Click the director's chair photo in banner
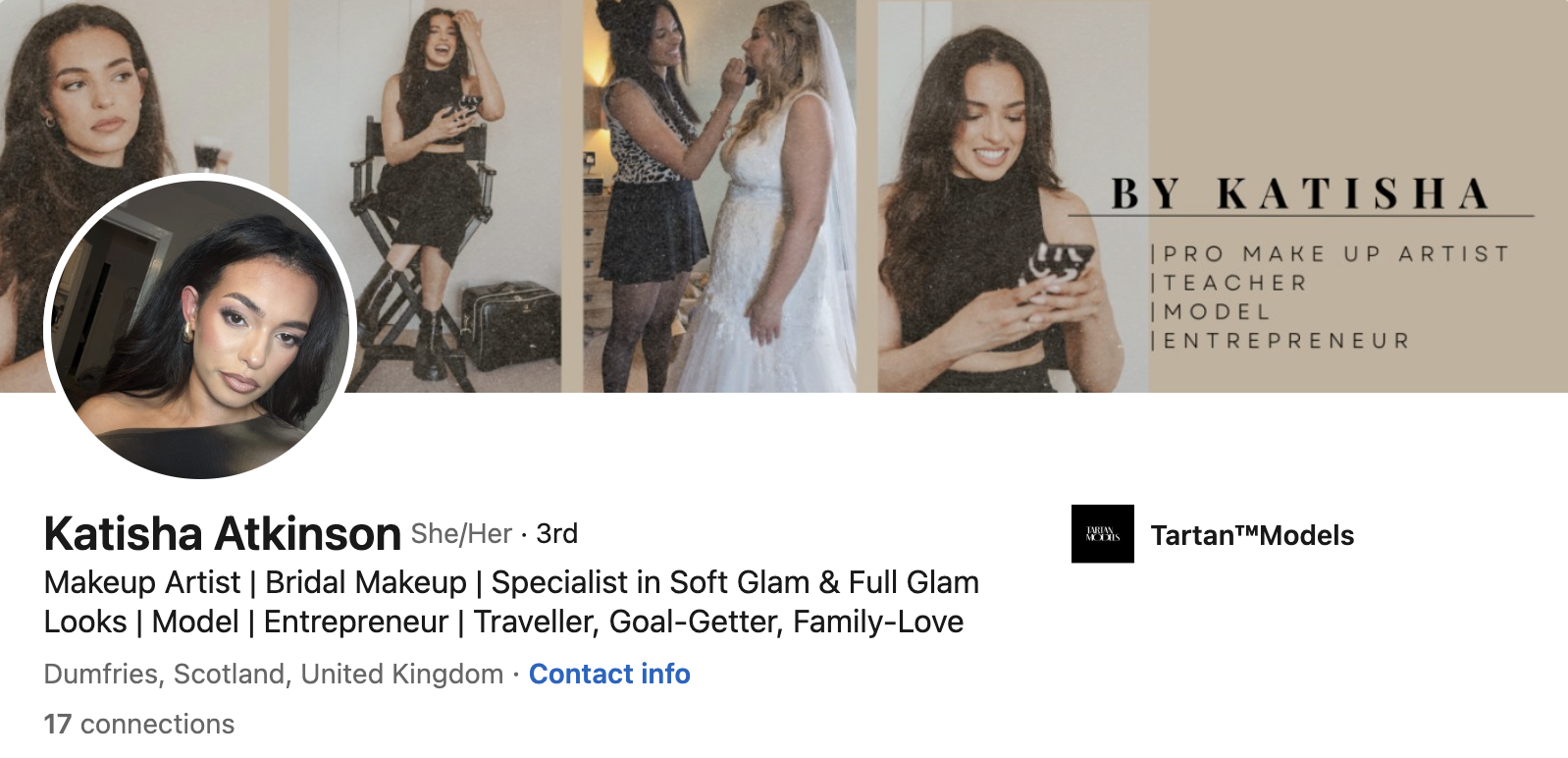Screen dimensions: 1568x758 tap(423, 196)
